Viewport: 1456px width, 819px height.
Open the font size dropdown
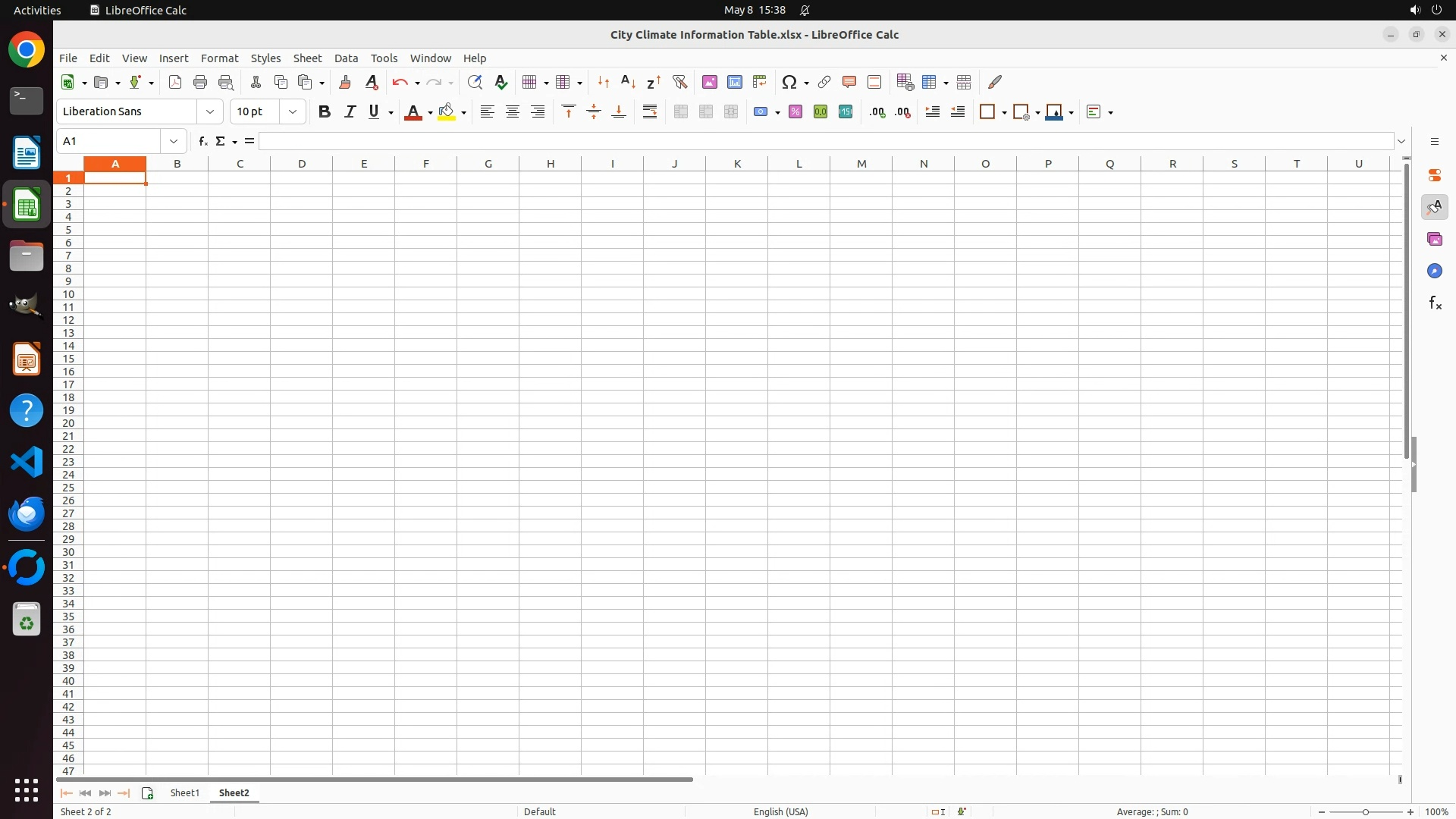pos(293,112)
